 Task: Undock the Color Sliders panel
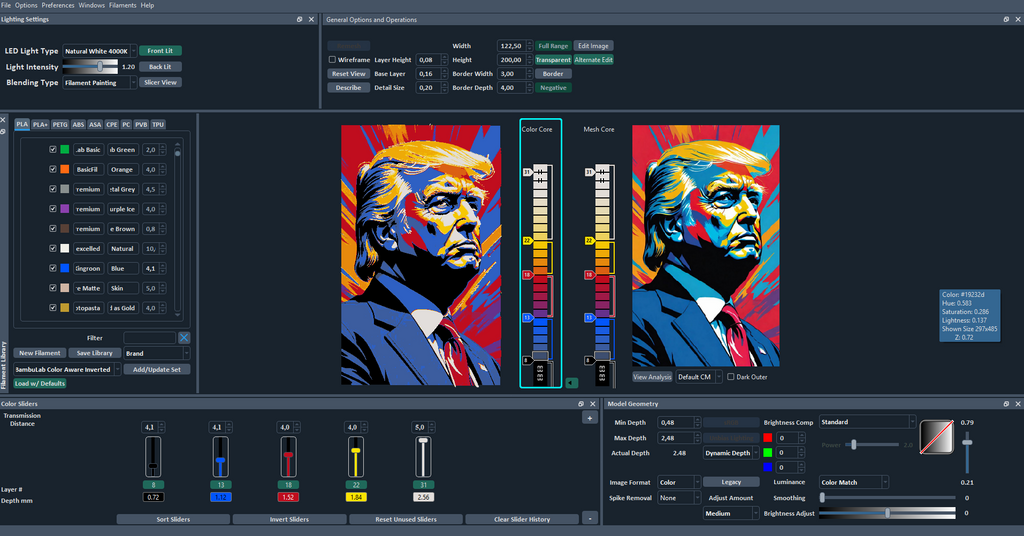(x=581, y=403)
